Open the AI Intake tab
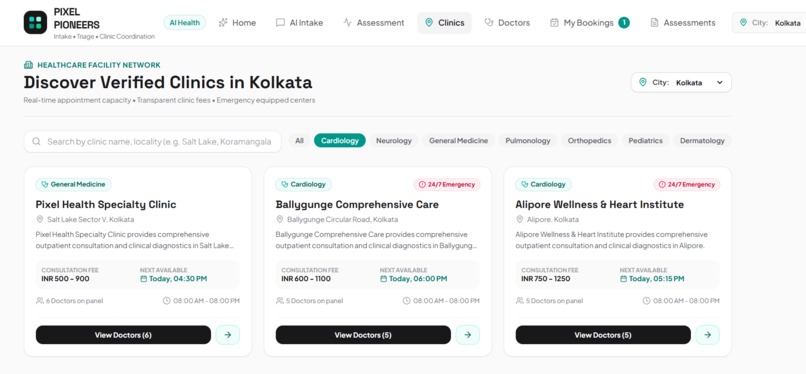Image resolution: width=806 pixels, height=374 pixels. click(300, 23)
